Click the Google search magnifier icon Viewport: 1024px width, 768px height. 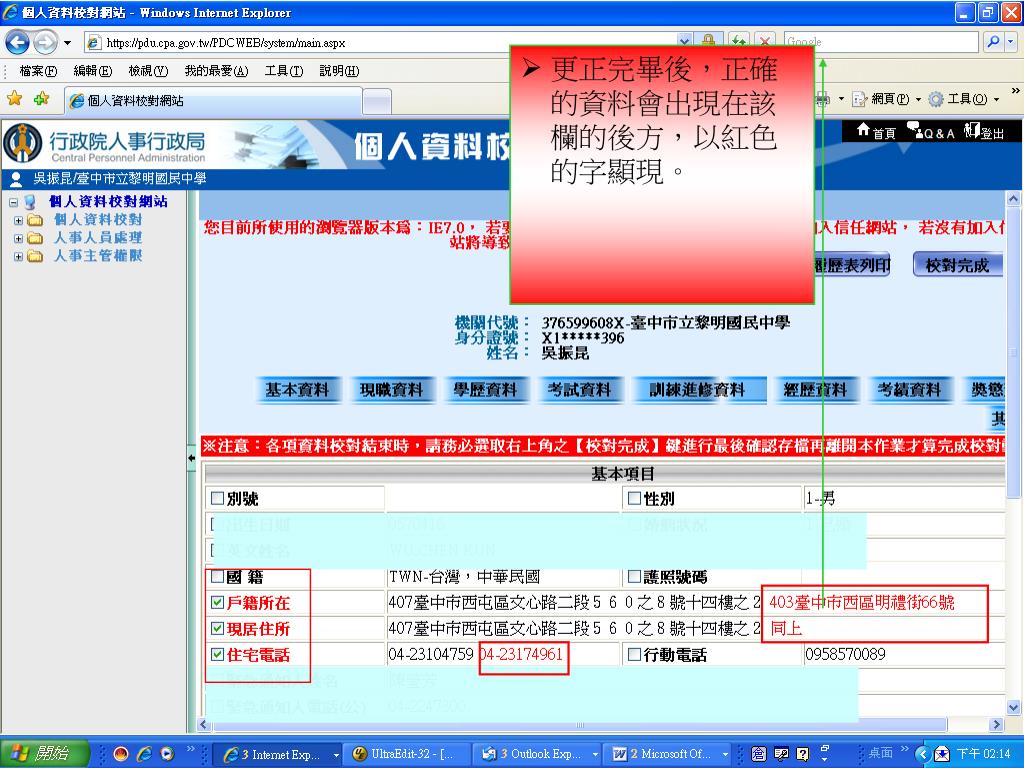coord(993,42)
